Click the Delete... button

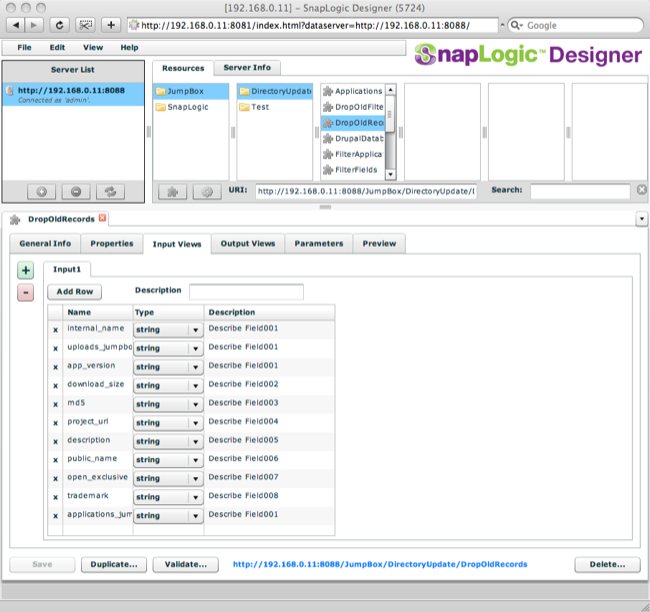[x=607, y=564]
